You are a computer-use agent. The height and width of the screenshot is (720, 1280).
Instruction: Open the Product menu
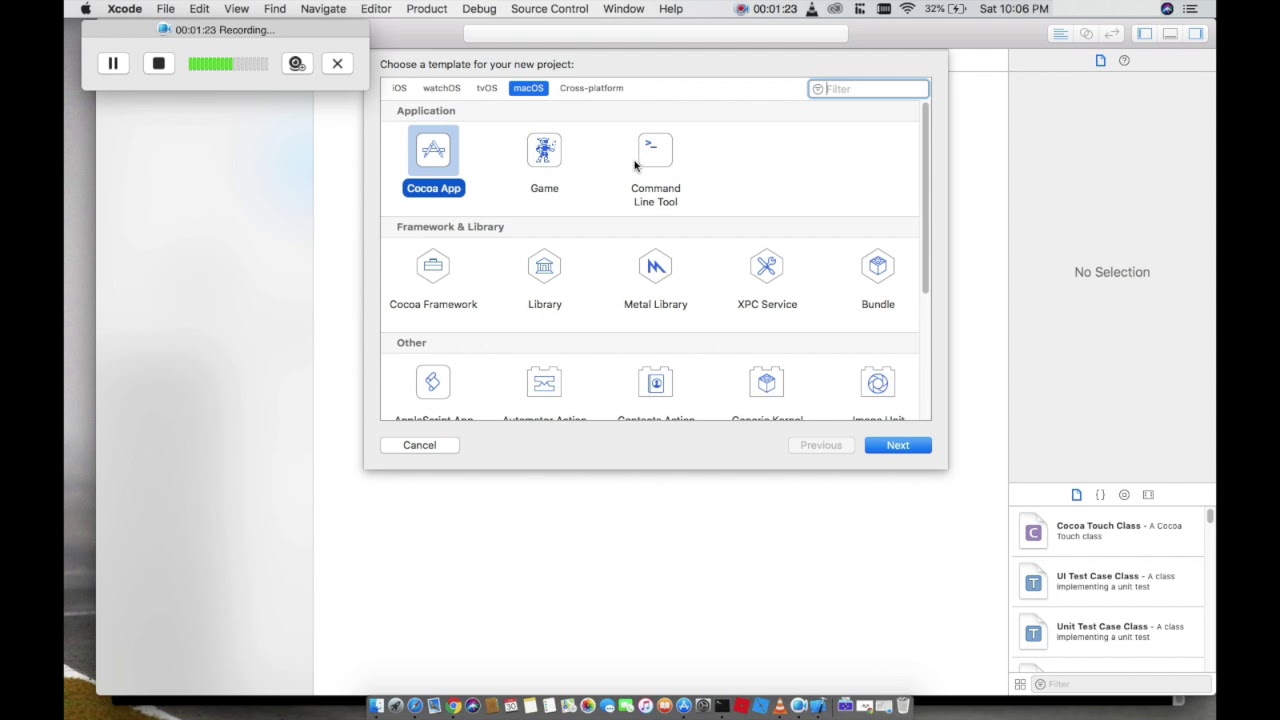(x=427, y=9)
